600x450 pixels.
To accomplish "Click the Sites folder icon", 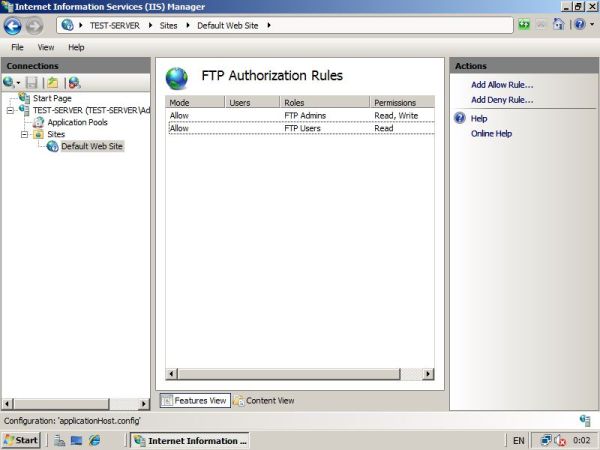I will pos(38,134).
